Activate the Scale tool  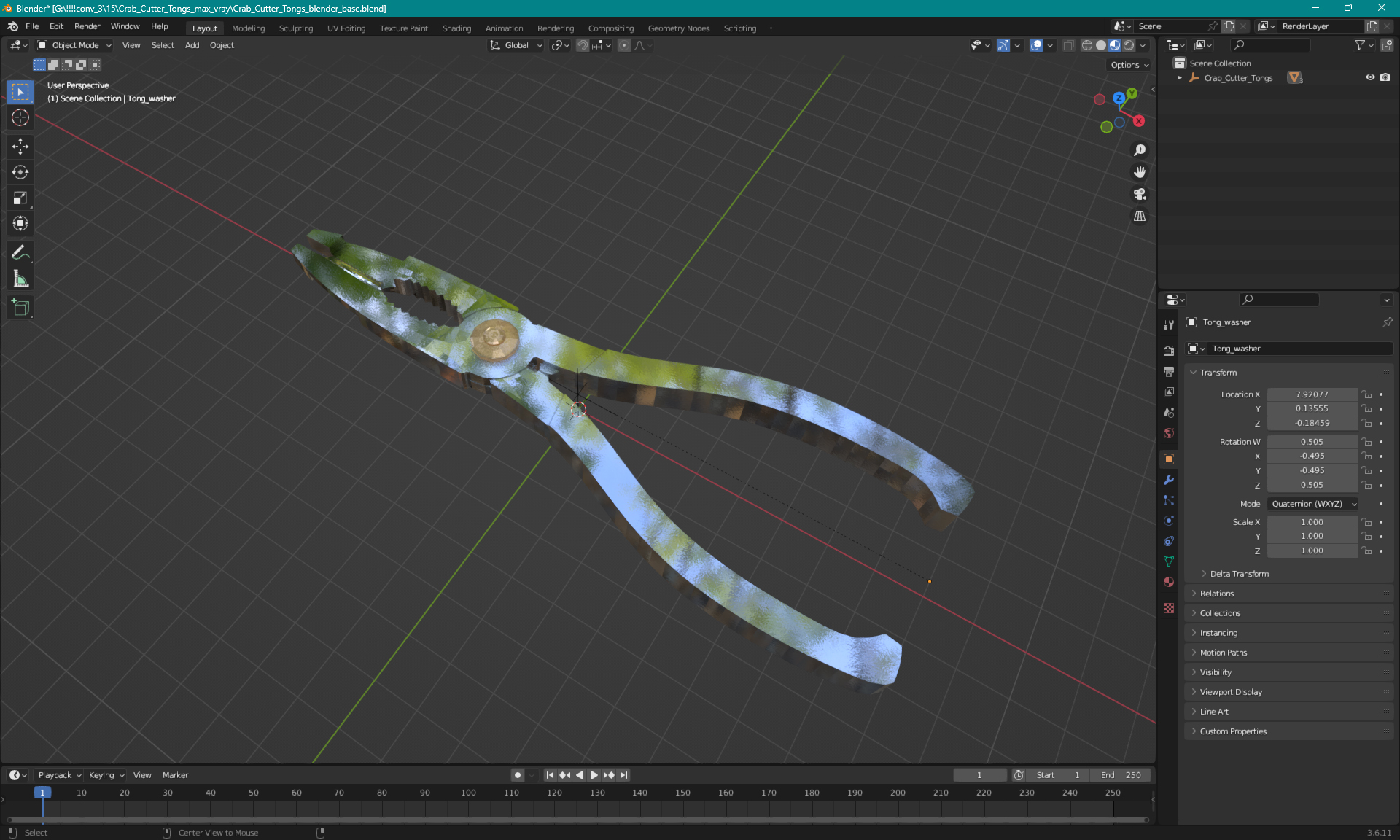tap(20, 198)
